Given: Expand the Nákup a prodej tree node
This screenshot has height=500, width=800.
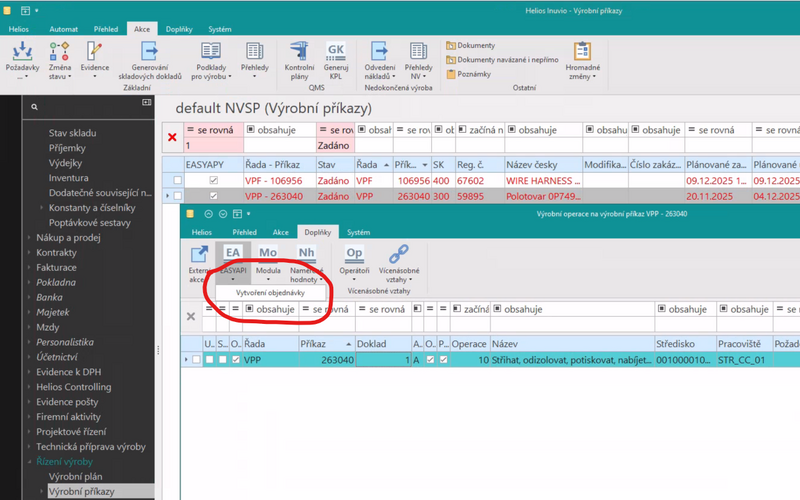Looking at the screenshot, I should [x=29, y=237].
